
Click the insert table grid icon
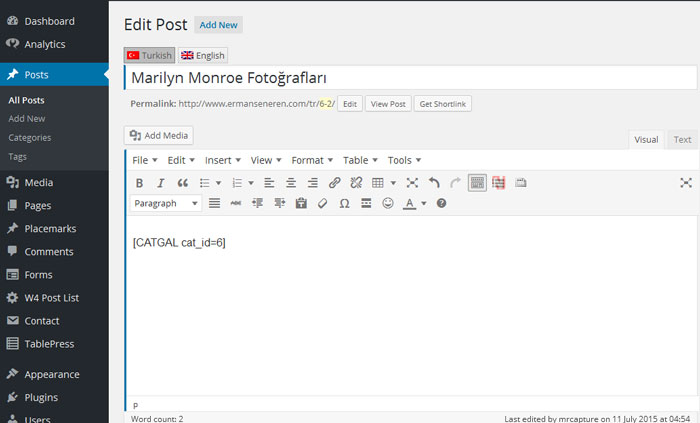coord(378,183)
